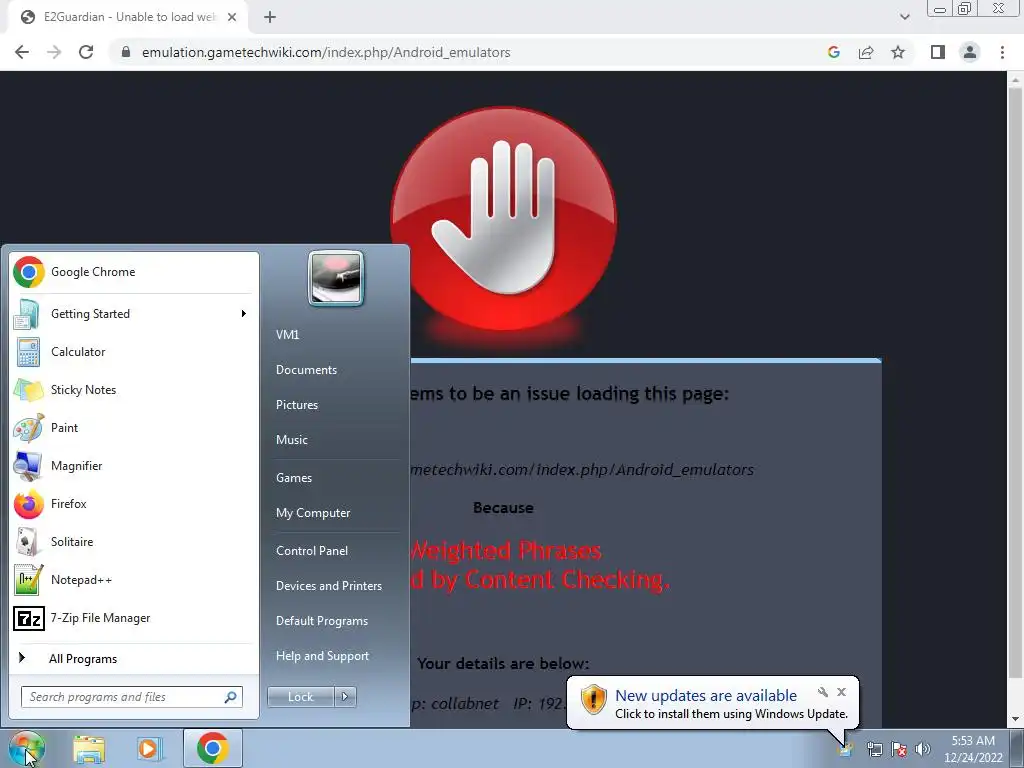Toggle Chrome side panel
This screenshot has width=1024, height=768.
[x=938, y=52]
